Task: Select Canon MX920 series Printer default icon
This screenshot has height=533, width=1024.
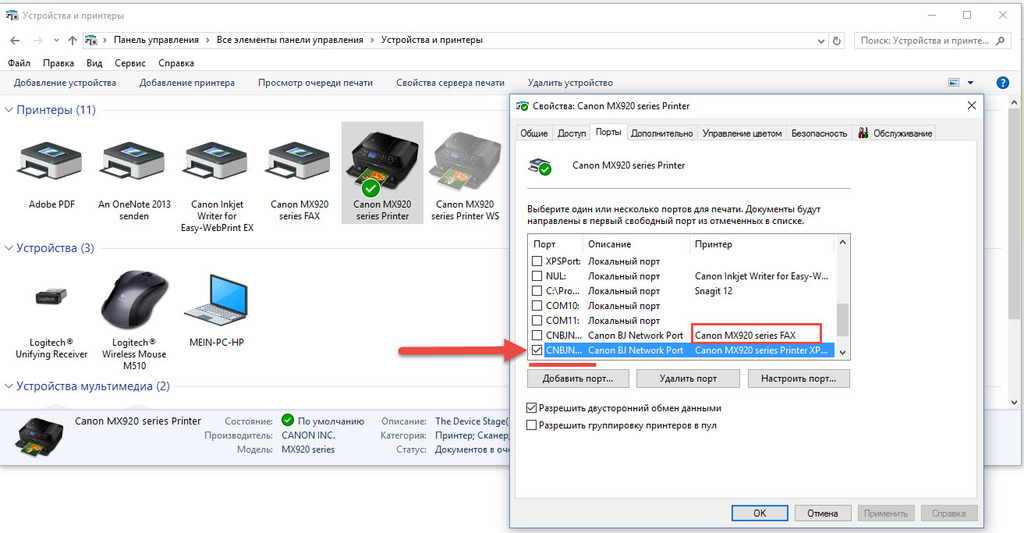Action: [382, 163]
